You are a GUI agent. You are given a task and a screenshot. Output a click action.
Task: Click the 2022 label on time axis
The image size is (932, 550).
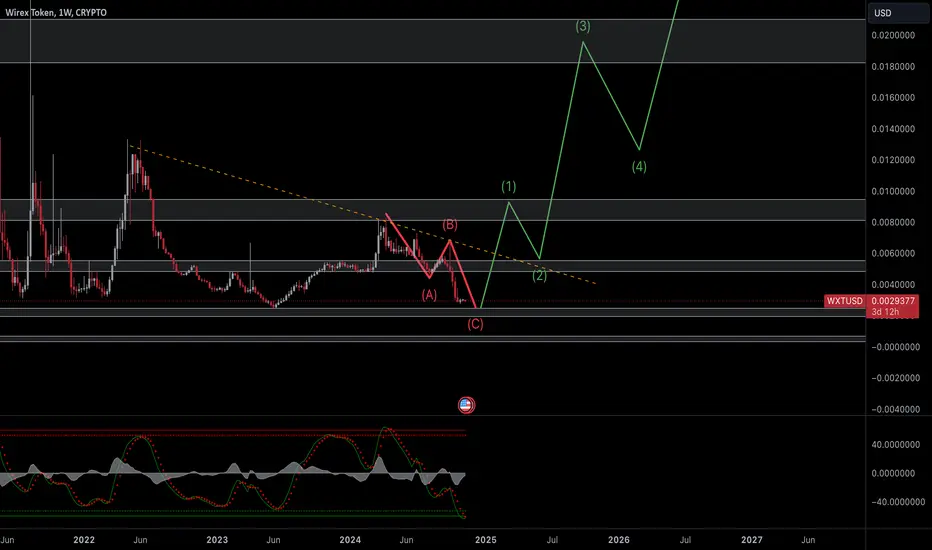click(x=84, y=540)
